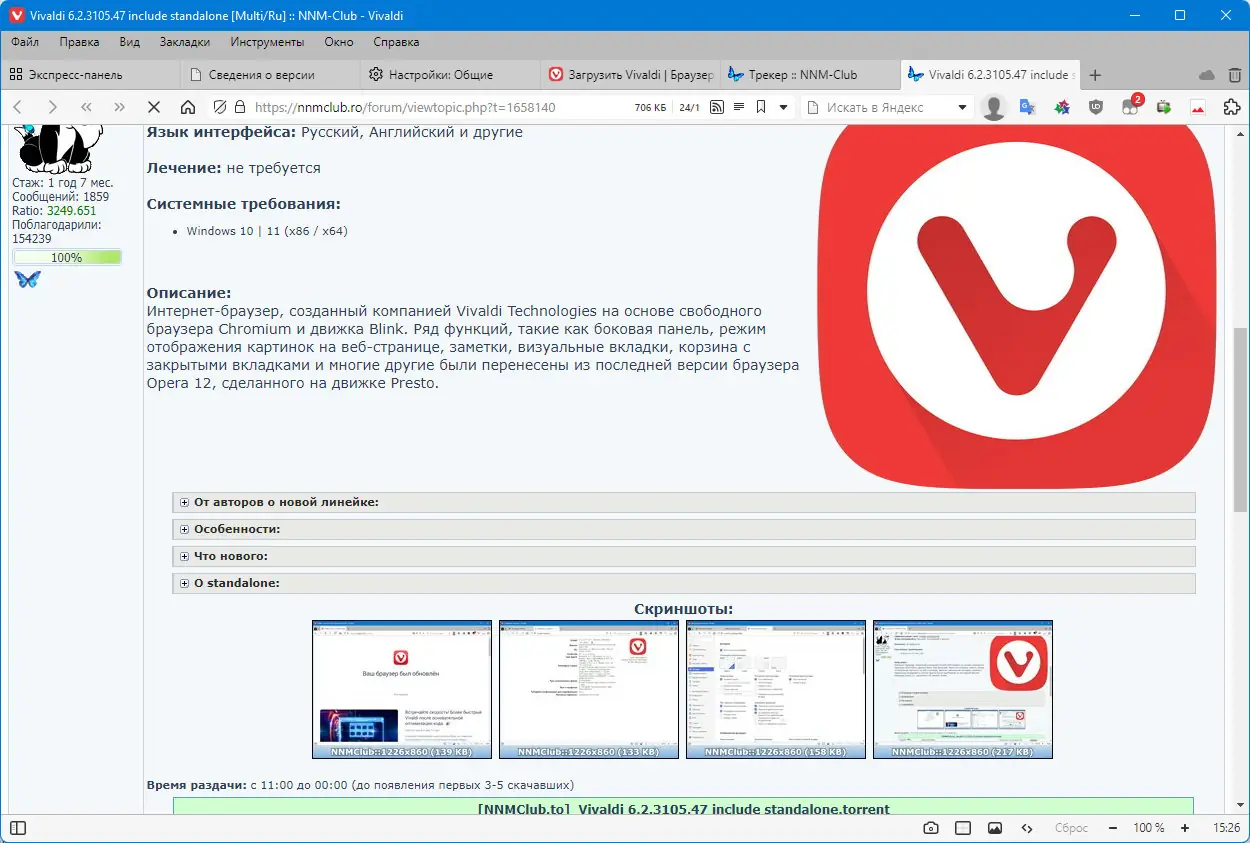Open Vivaldi menu icon in title bar
Image resolution: width=1250 pixels, height=843 pixels.
pos(16,15)
